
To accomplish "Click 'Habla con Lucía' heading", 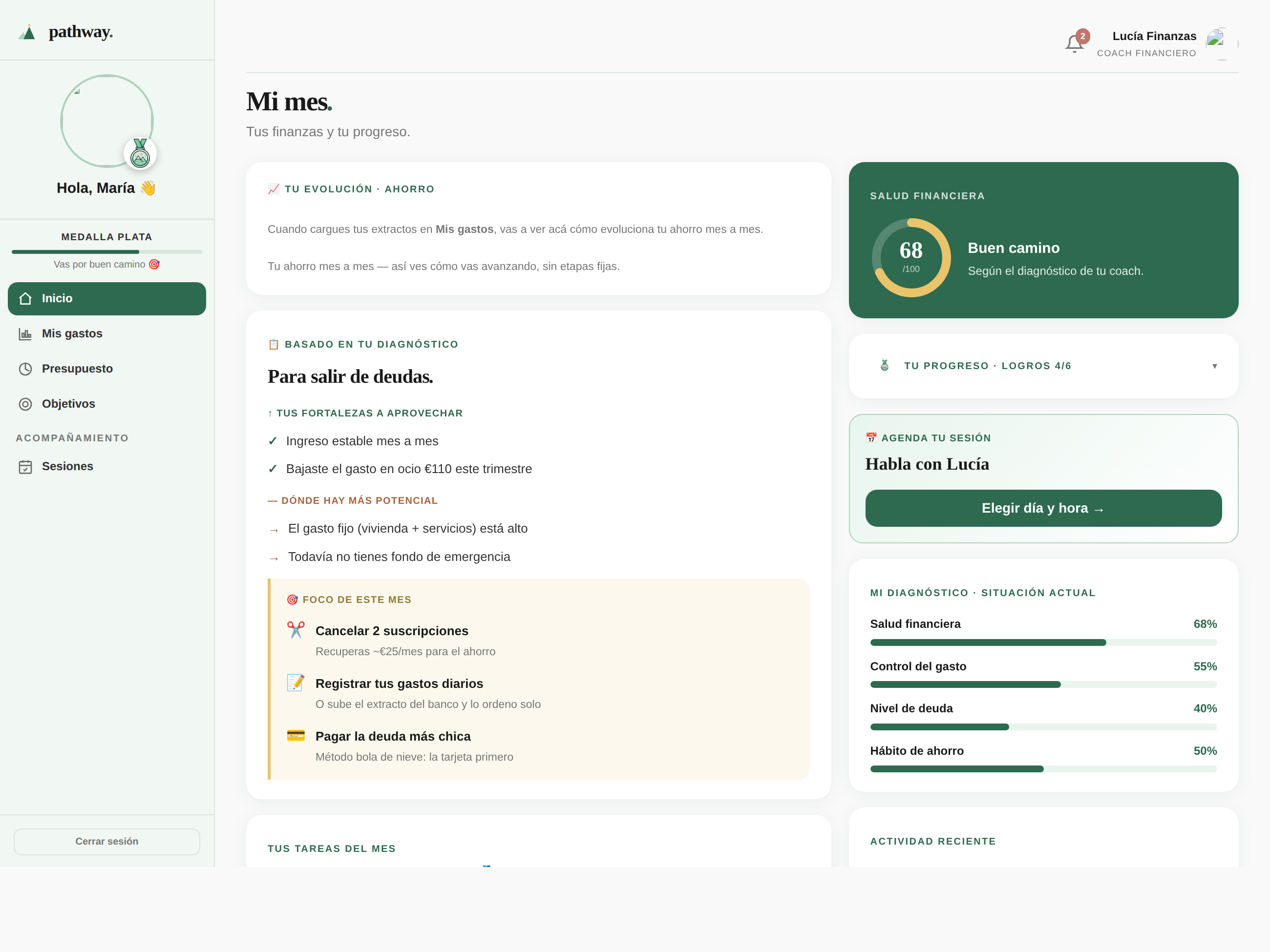I will [x=927, y=464].
